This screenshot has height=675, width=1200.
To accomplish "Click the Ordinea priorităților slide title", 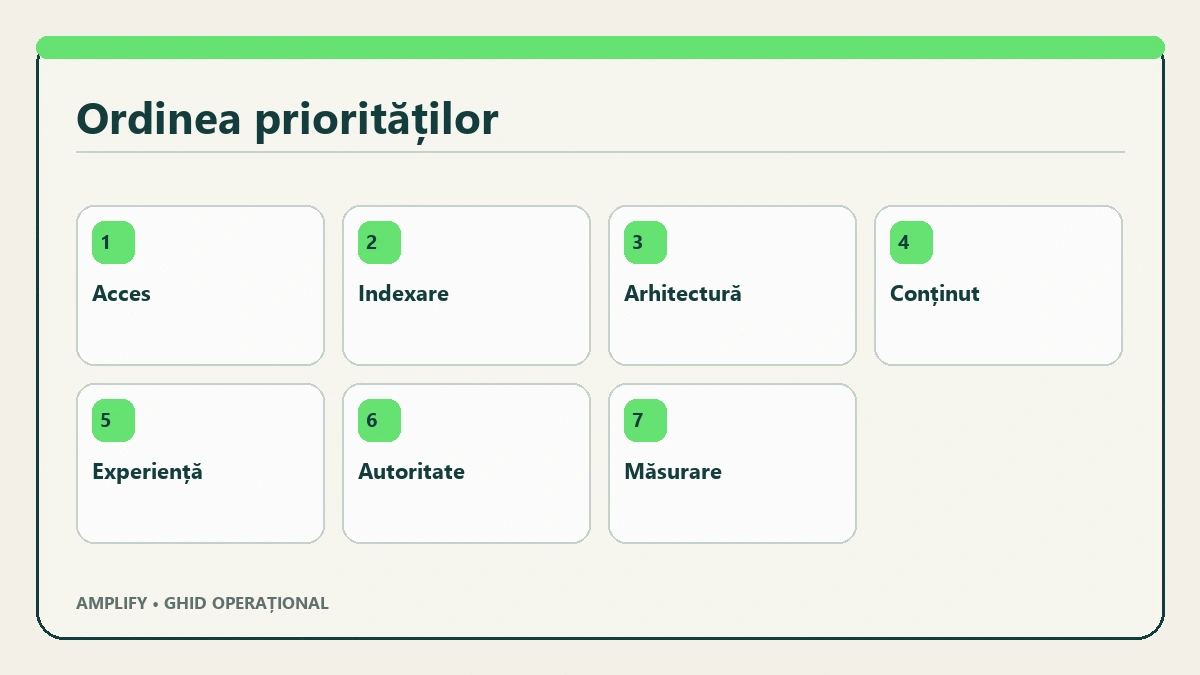I will (x=287, y=119).
